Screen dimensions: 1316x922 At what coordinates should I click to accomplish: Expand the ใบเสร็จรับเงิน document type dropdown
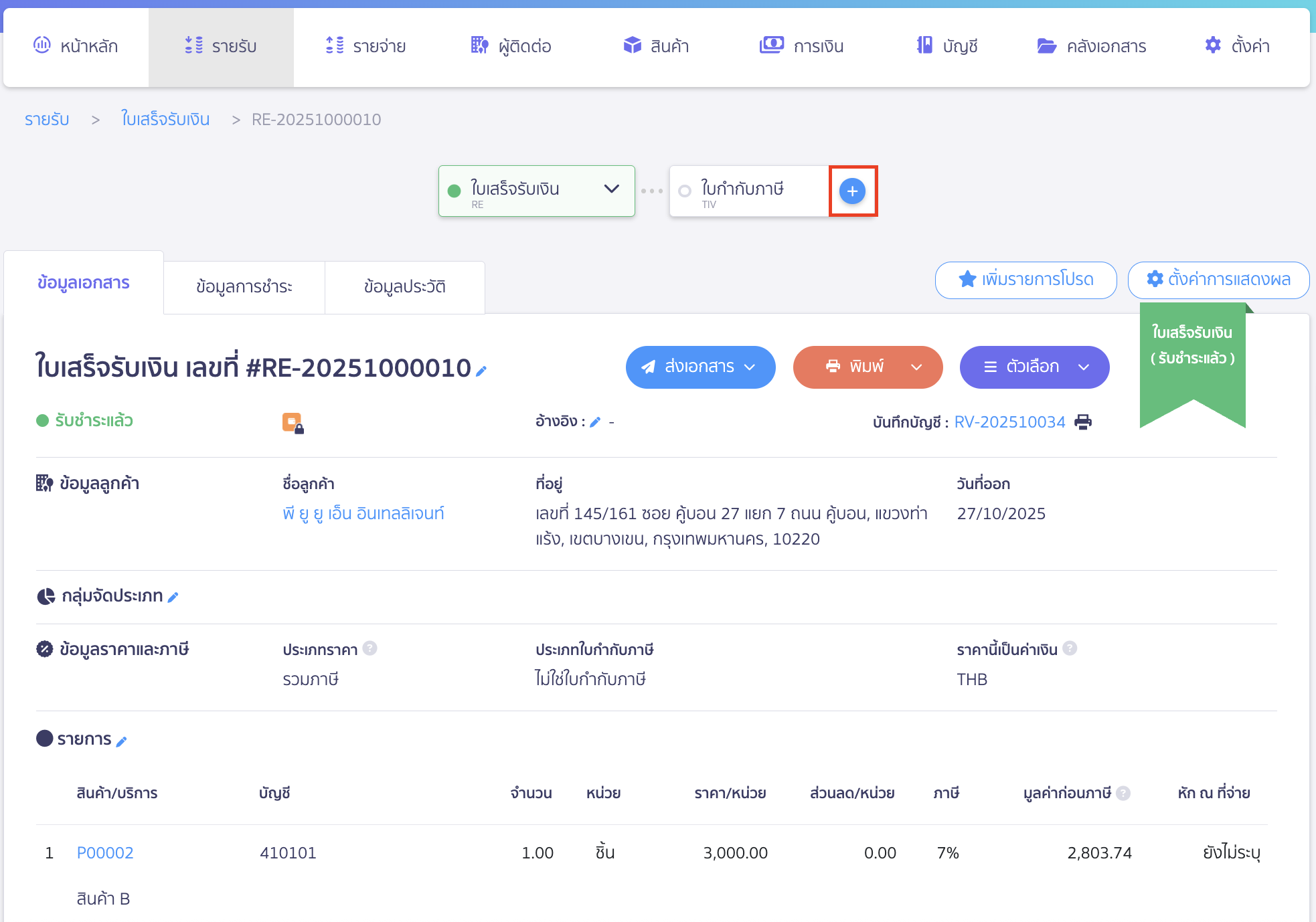coord(611,189)
